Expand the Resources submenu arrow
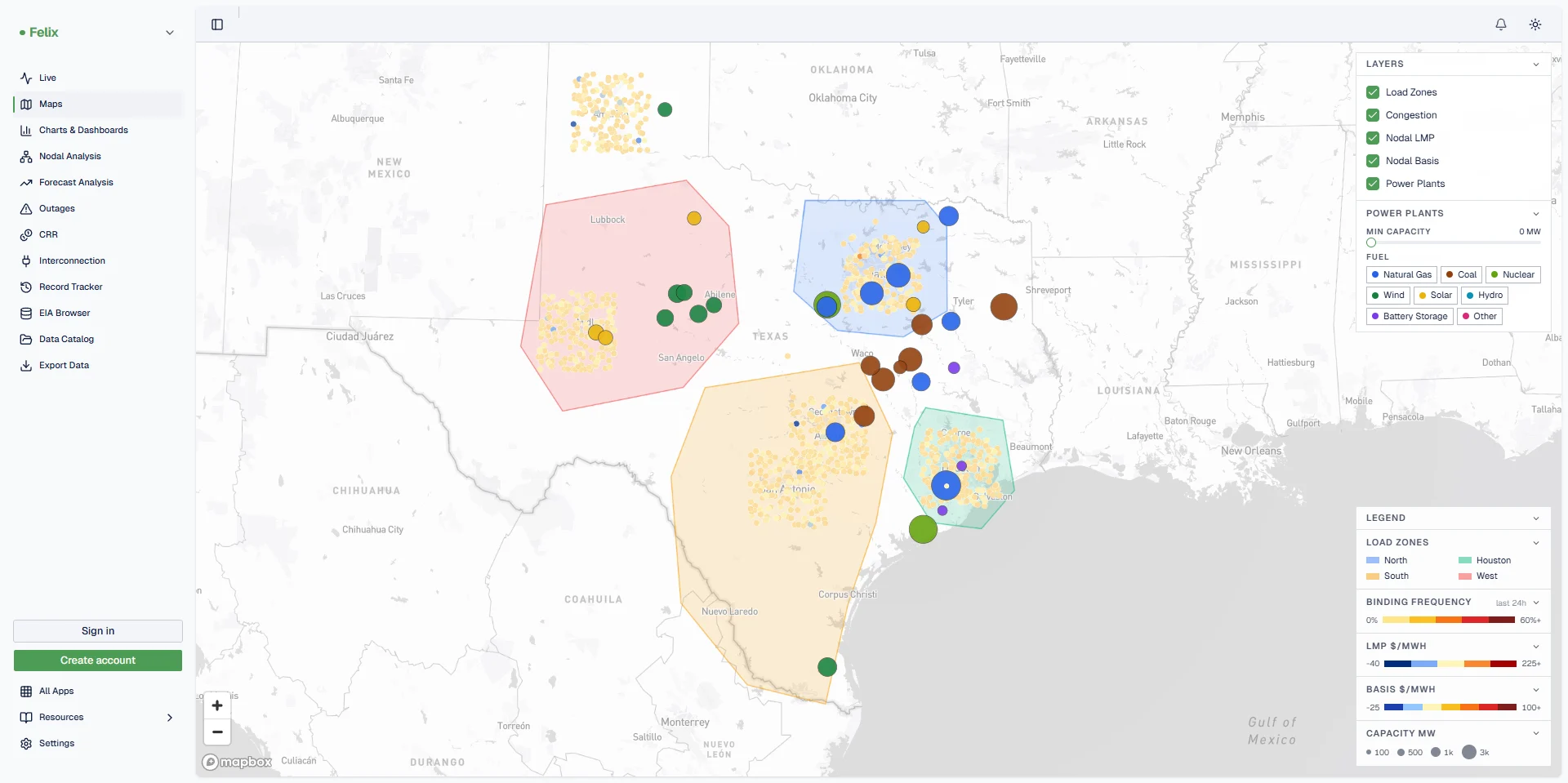 [170, 718]
